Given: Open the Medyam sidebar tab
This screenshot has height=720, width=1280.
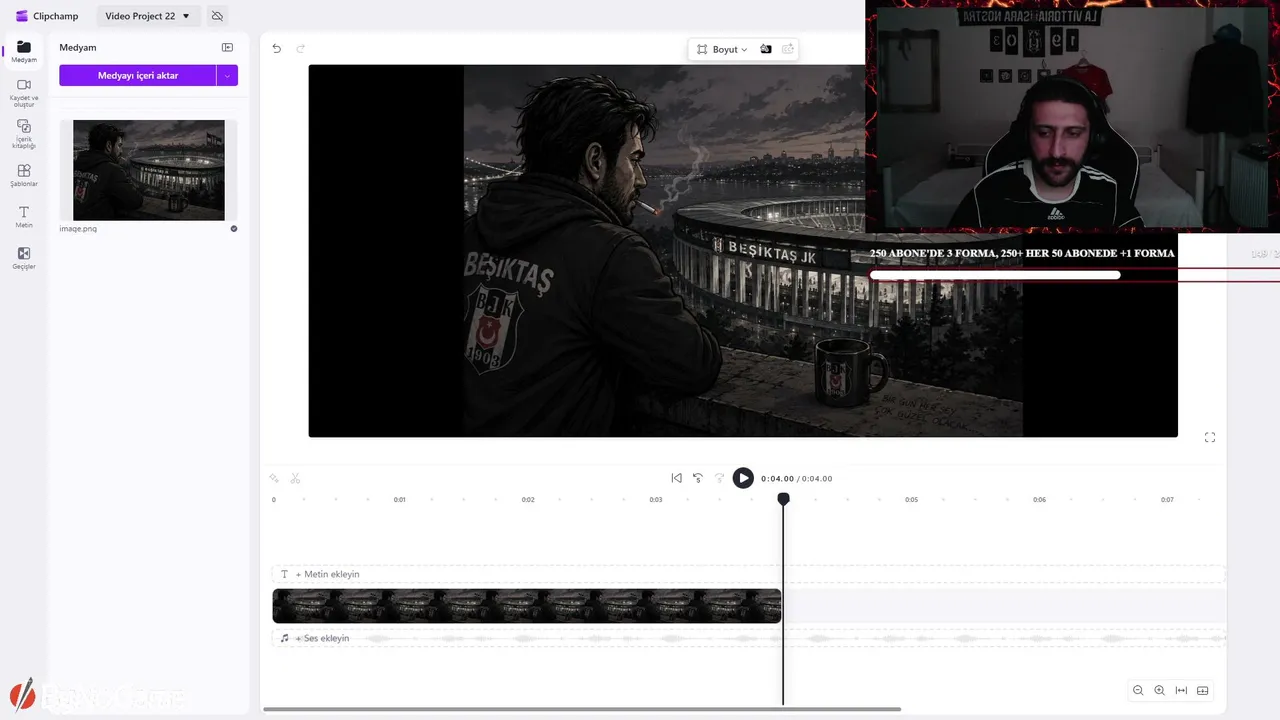Looking at the screenshot, I should click(x=24, y=53).
